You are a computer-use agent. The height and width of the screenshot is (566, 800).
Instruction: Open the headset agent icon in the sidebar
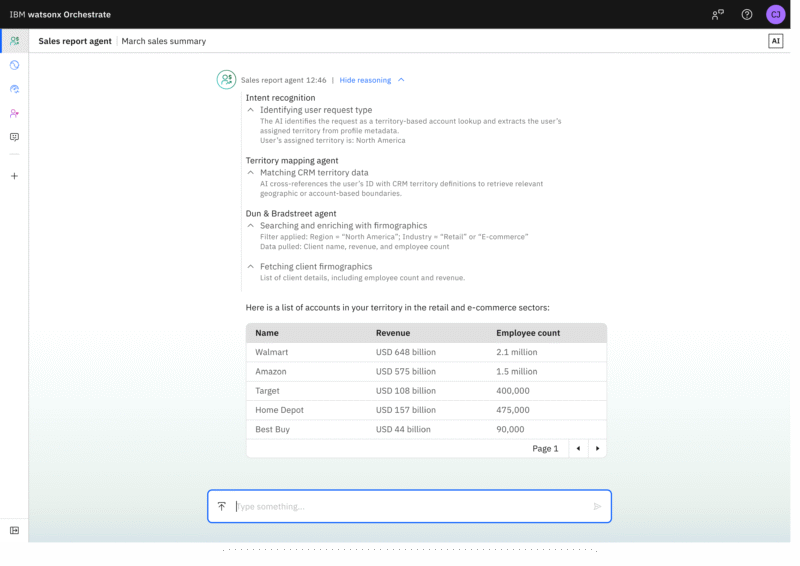pyautogui.click(x=14, y=89)
